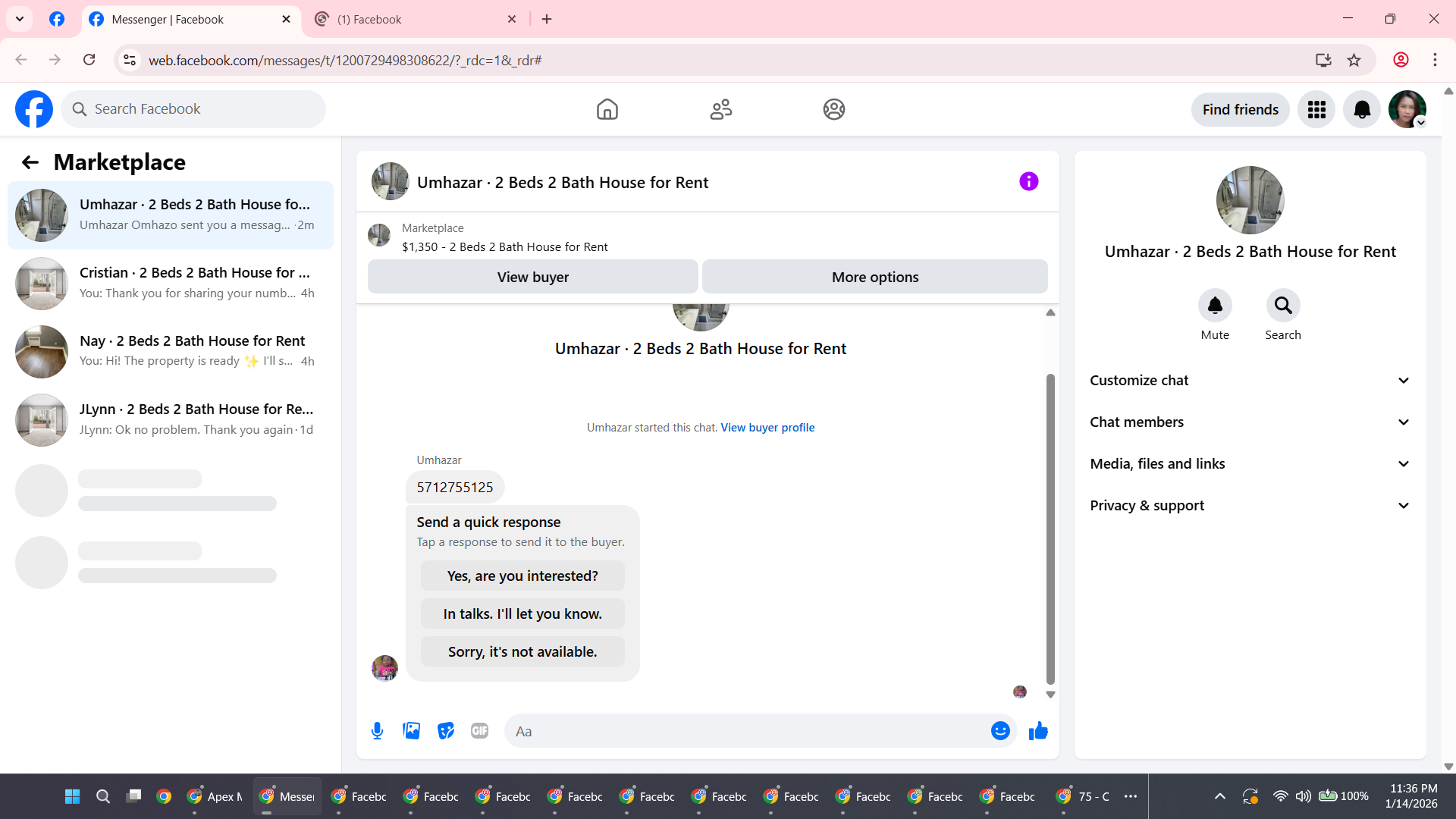The image size is (1456, 819).
Task: Mute this conversation with the bell button
Action: [1215, 306]
